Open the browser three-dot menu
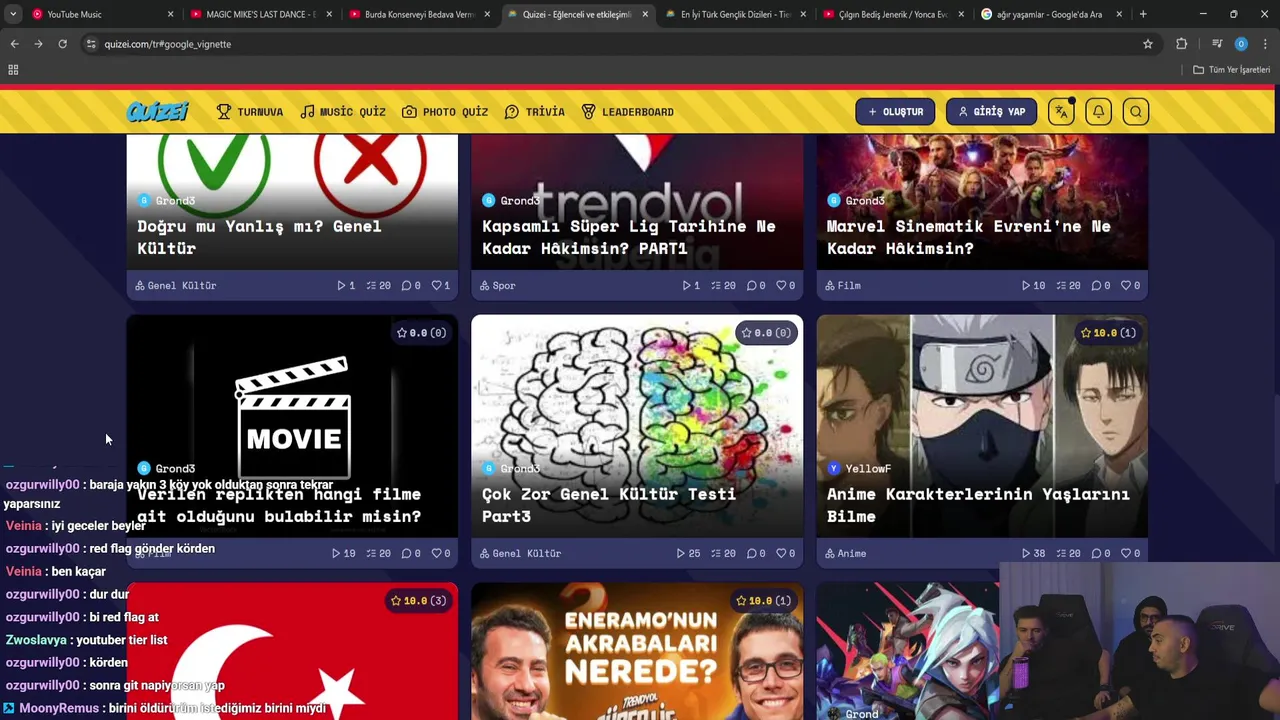This screenshot has width=1280, height=720. click(x=1266, y=44)
